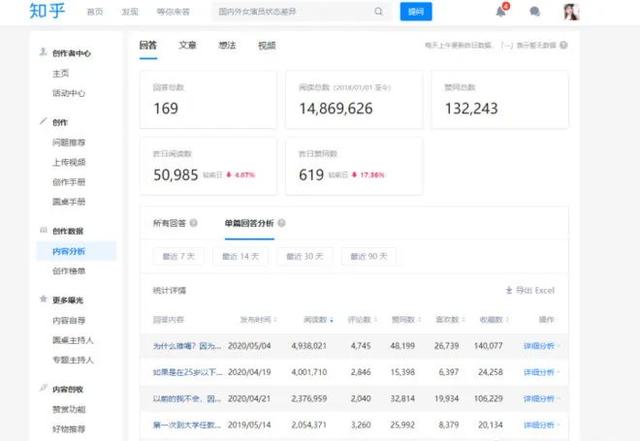Image resolution: width=640 pixels, height=441 pixels.
Task: Filter by 最近 90 天
Action: [x=369, y=256]
